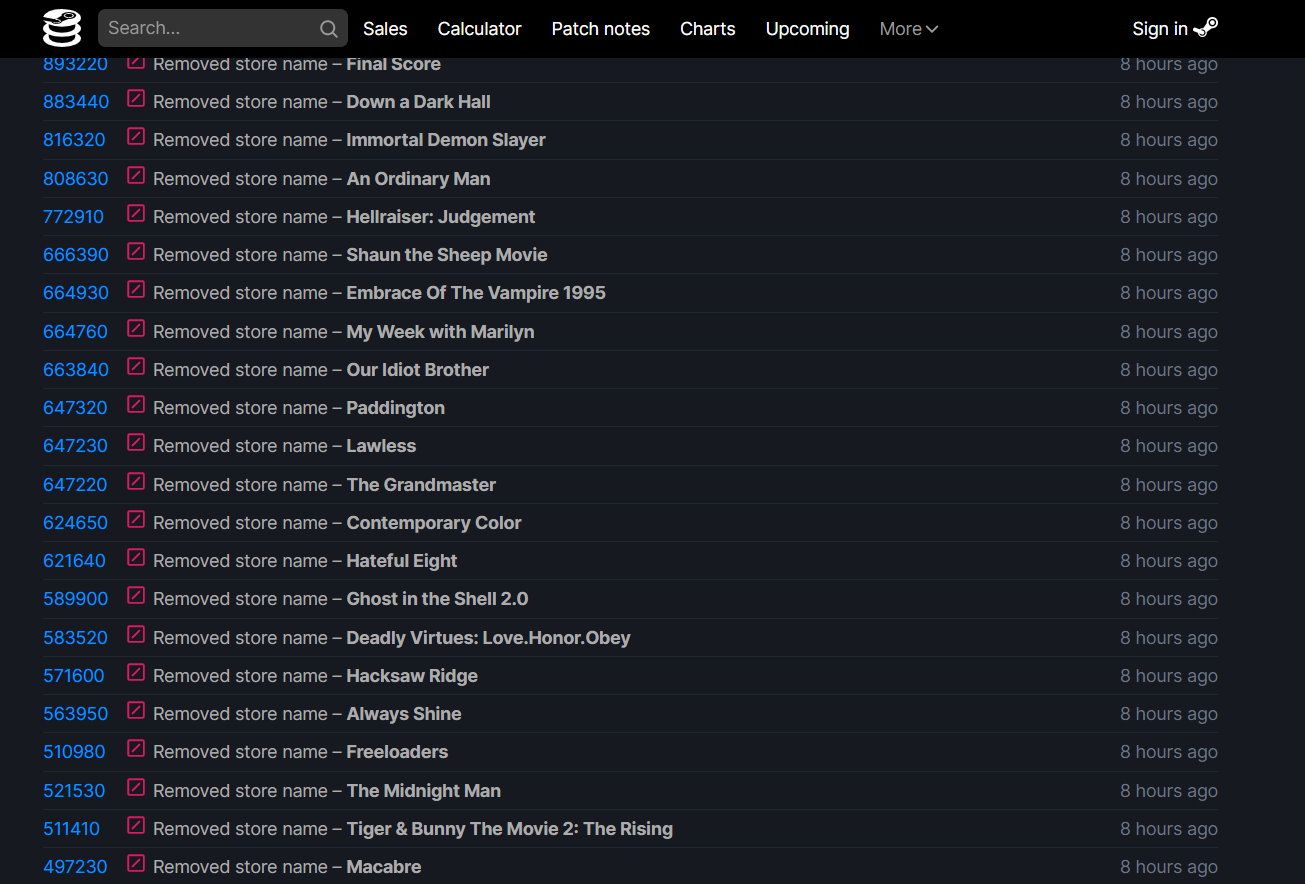Click the edit icon for Hellraiser: Judgement
This screenshot has width=1305, height=884.
[x=136, y=214]
